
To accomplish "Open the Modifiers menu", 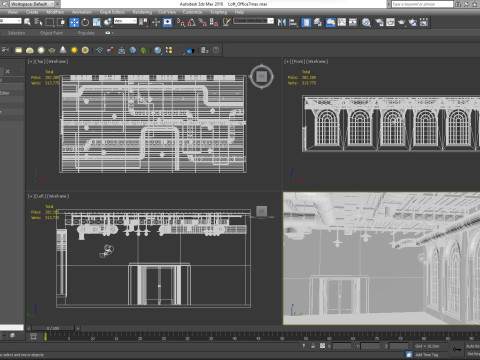I will [55, 12].
